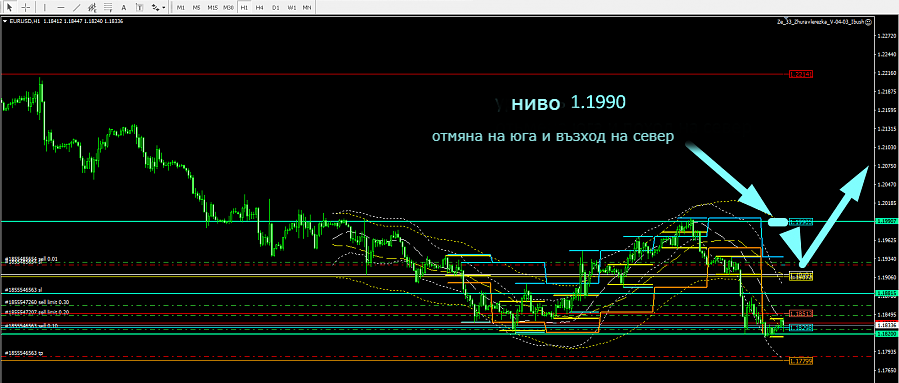Click the expert advisor name in corner
The width and height of the screenshot is (899, 383).
tap(819, 22)
